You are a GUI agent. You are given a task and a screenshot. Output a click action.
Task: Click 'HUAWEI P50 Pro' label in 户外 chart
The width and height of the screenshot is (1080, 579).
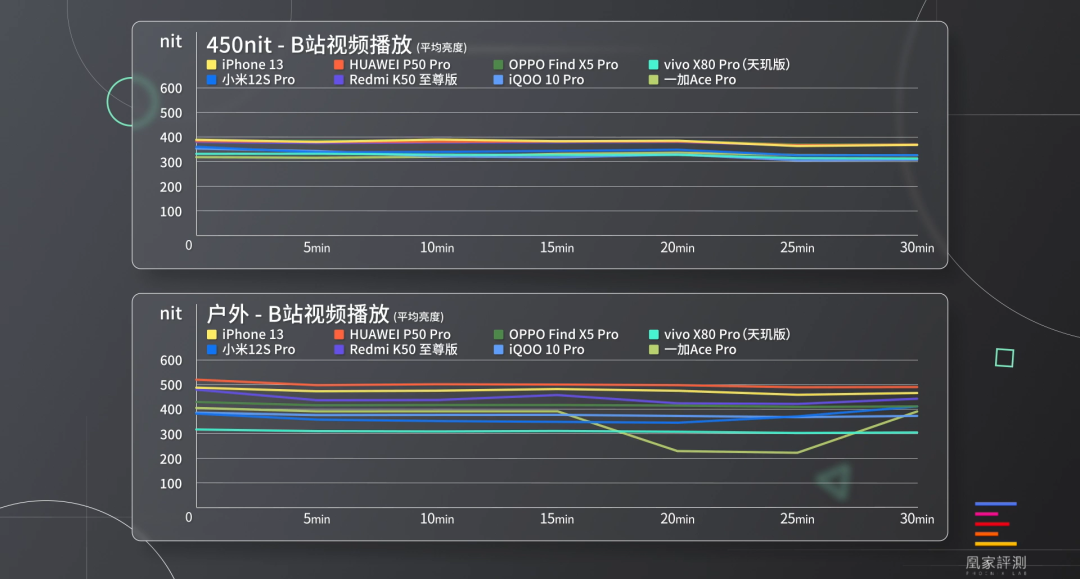tap(399, 335)
